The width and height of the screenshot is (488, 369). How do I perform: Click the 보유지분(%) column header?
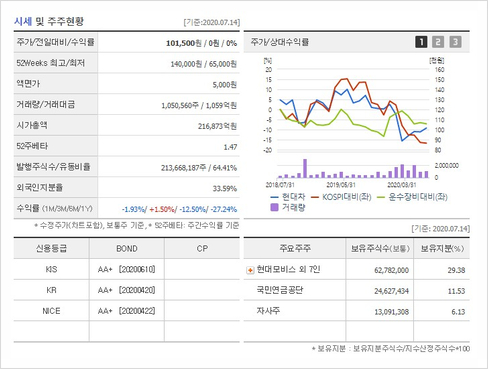442,249
